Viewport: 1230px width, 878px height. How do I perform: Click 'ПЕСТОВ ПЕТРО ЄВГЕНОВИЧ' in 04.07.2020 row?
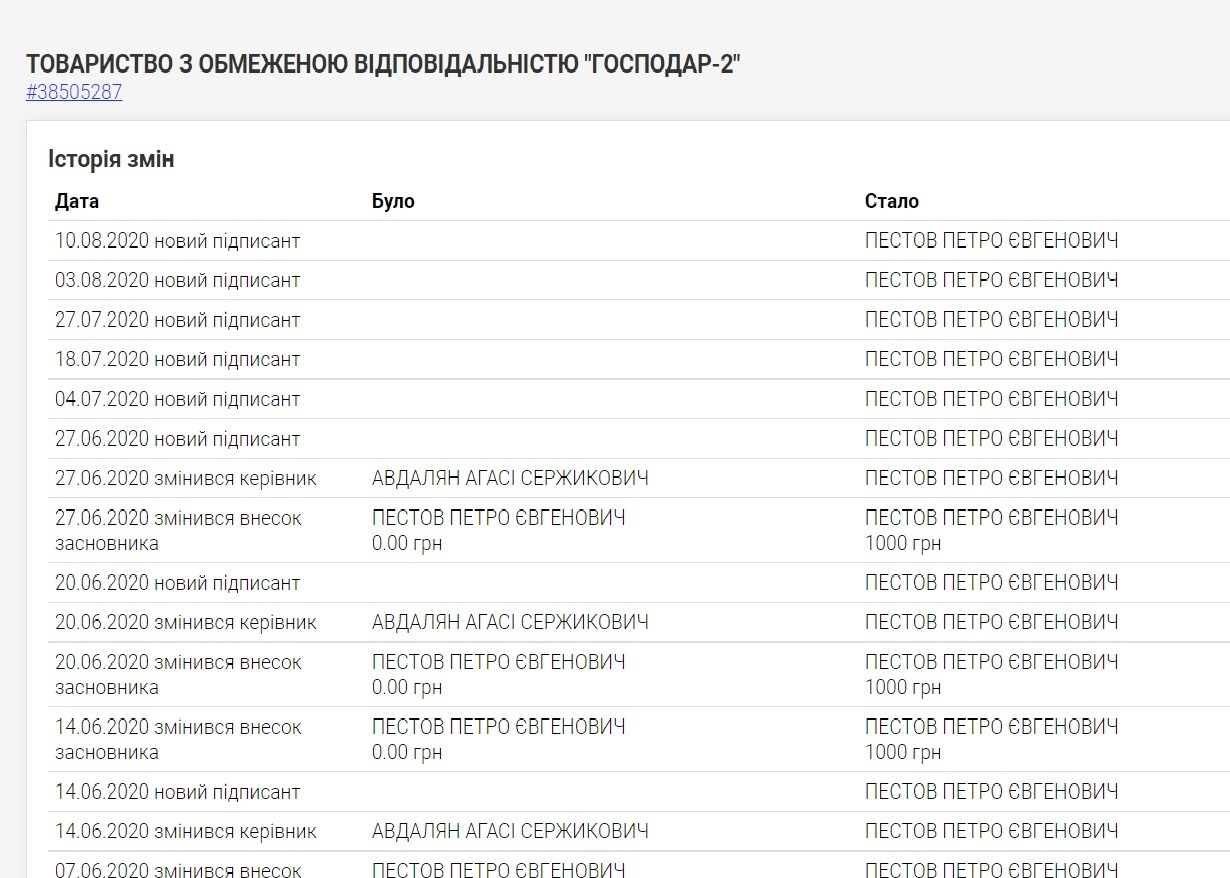tap(992, 400)
